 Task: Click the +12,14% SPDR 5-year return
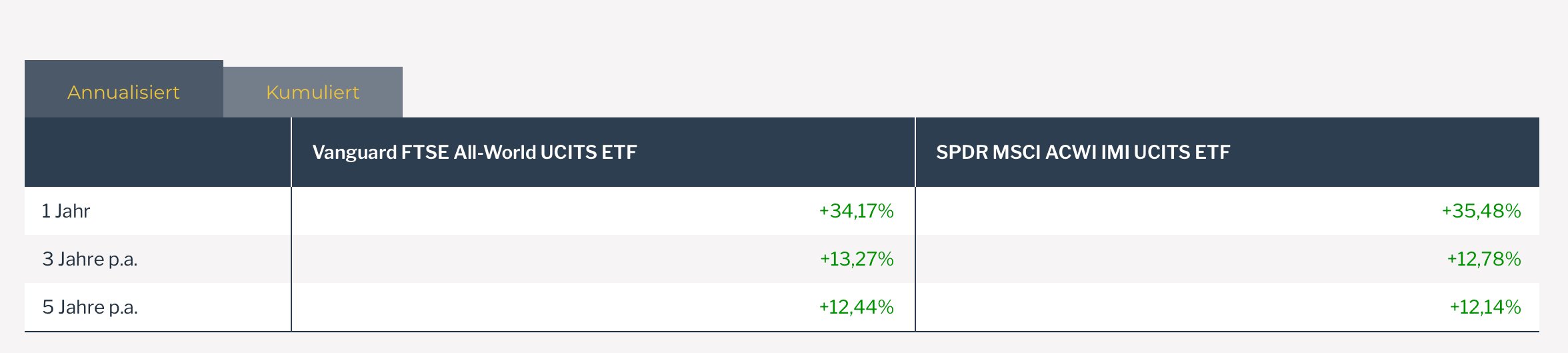1485,307
